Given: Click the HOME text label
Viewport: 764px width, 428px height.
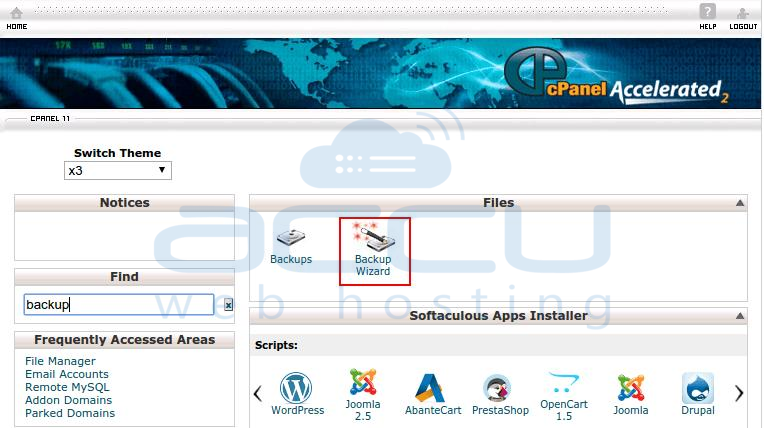Looking at the screenshot, I should (17, 26).
